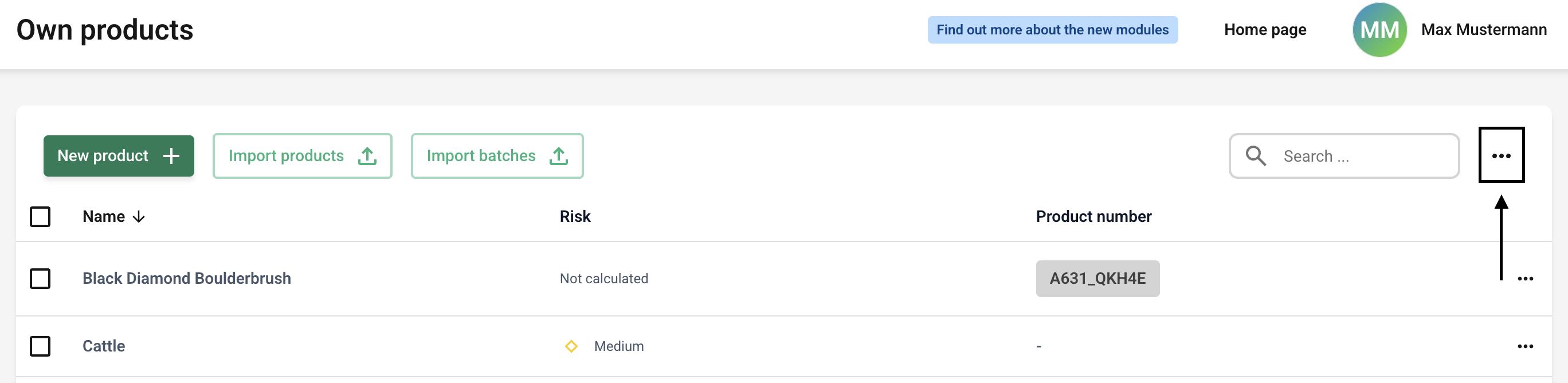Click the Product number column header
The image size is (1568, 383).
1093,216
